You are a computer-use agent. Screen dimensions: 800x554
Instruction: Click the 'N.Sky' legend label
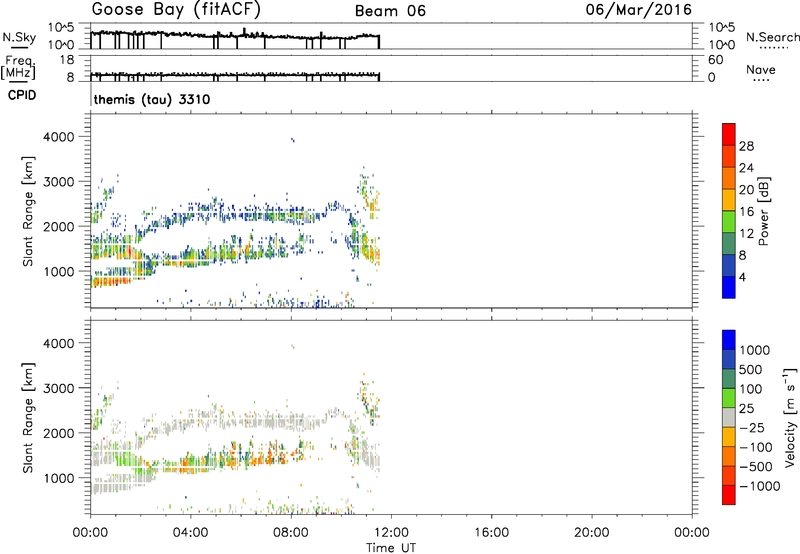click(x=19, y=37)
